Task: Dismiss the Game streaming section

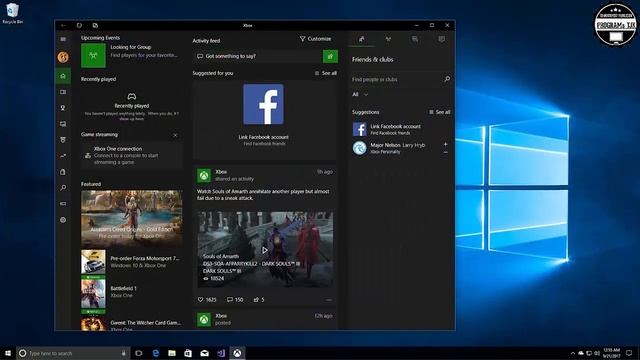Action: point(175,135)
